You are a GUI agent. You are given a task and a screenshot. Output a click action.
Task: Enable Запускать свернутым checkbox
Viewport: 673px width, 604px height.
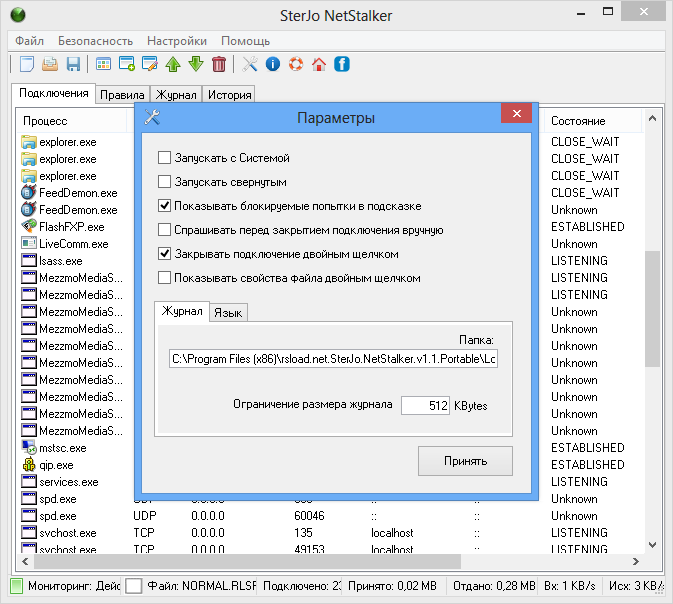pos(164,182)
